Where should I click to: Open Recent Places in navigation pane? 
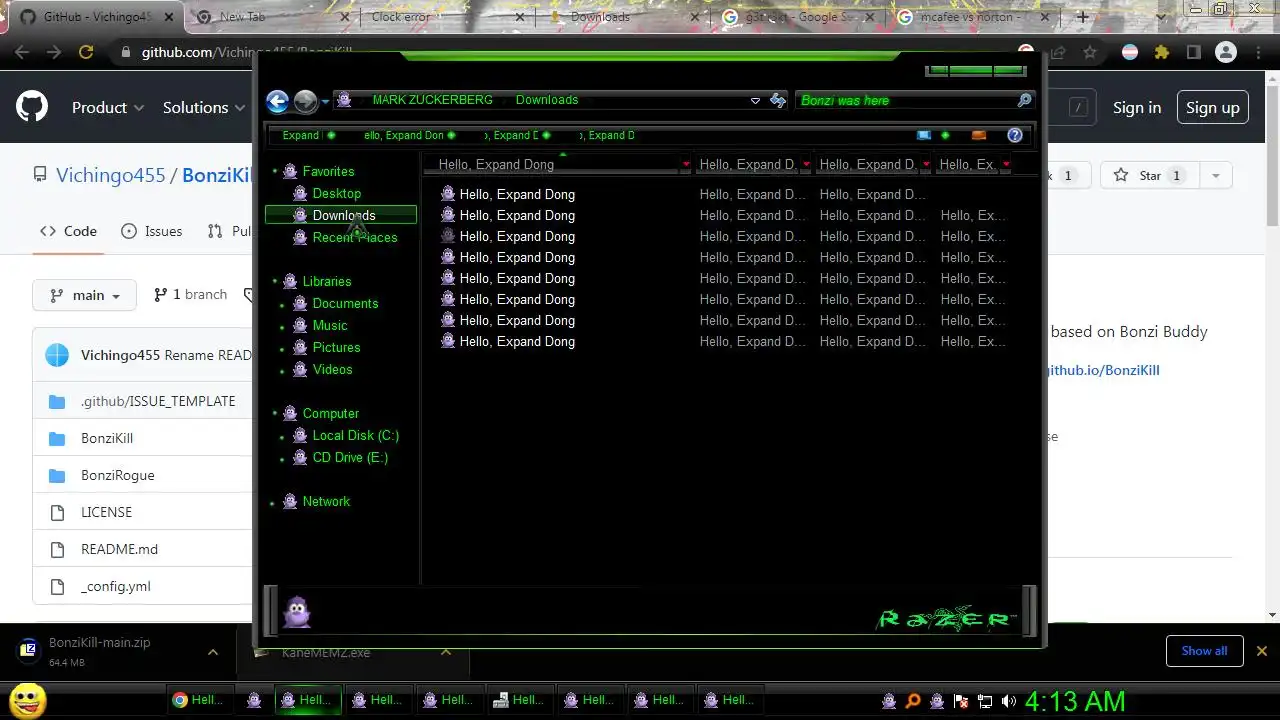coord(354,237)
